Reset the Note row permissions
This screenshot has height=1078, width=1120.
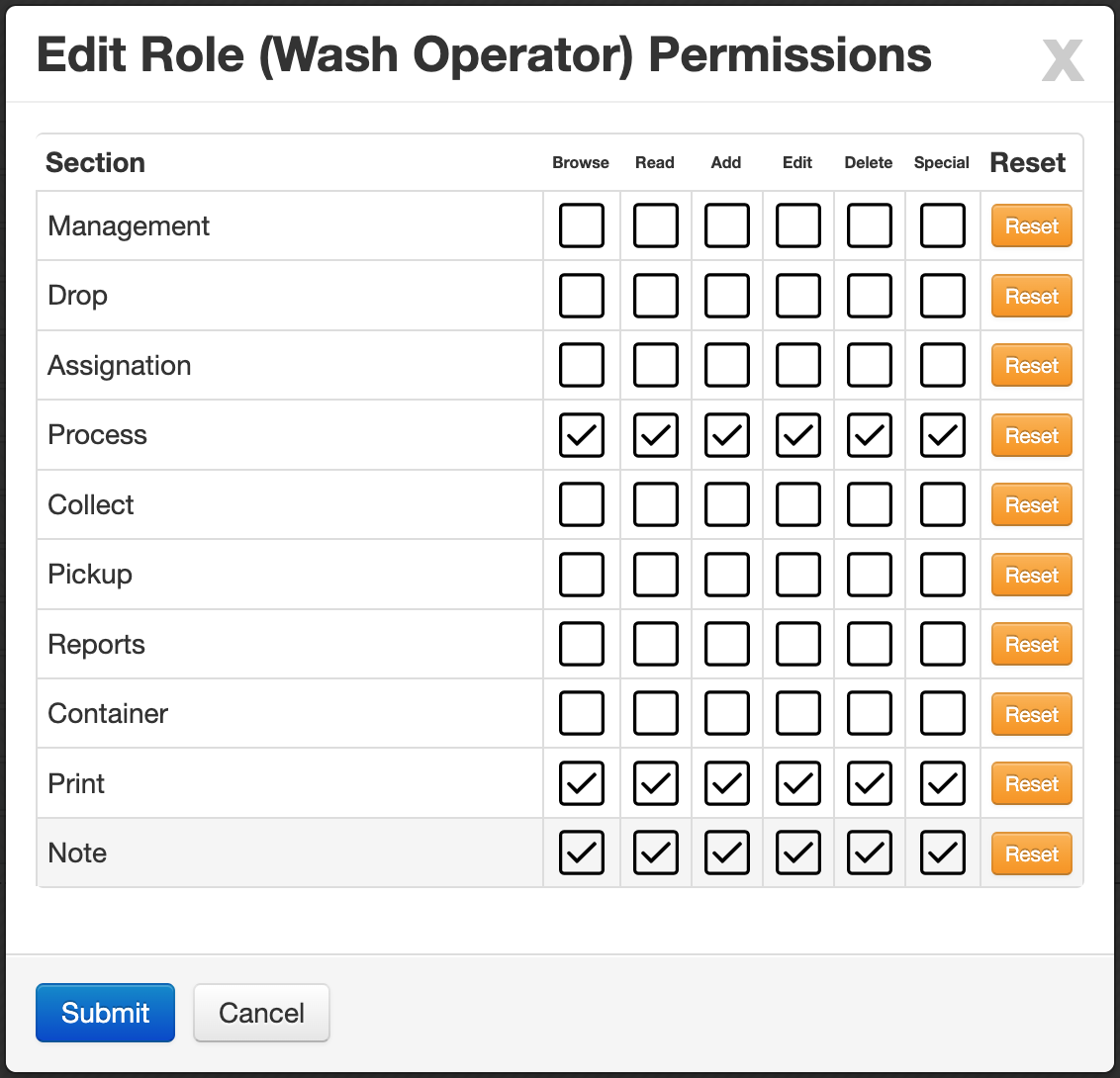pos(1031,853)
